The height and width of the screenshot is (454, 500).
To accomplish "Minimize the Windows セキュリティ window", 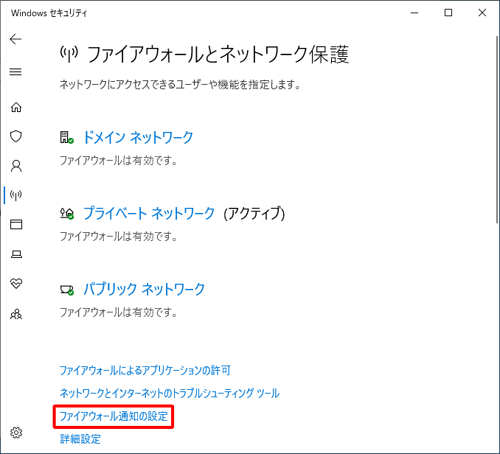I will click(x=414, y=13).
